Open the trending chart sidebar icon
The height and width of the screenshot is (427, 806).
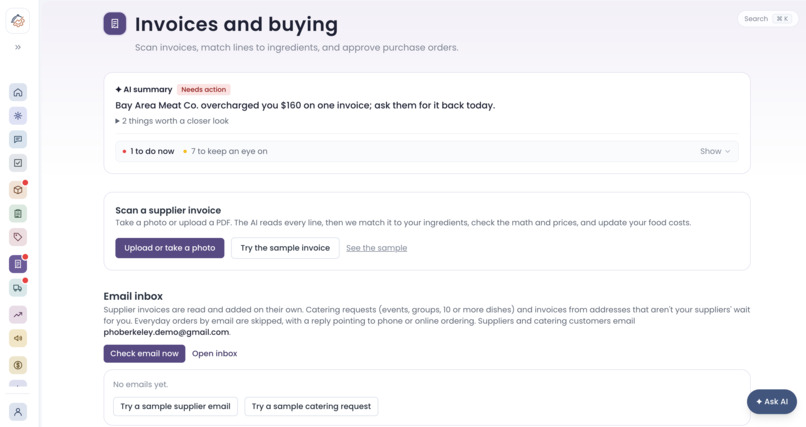coord(18,314)
